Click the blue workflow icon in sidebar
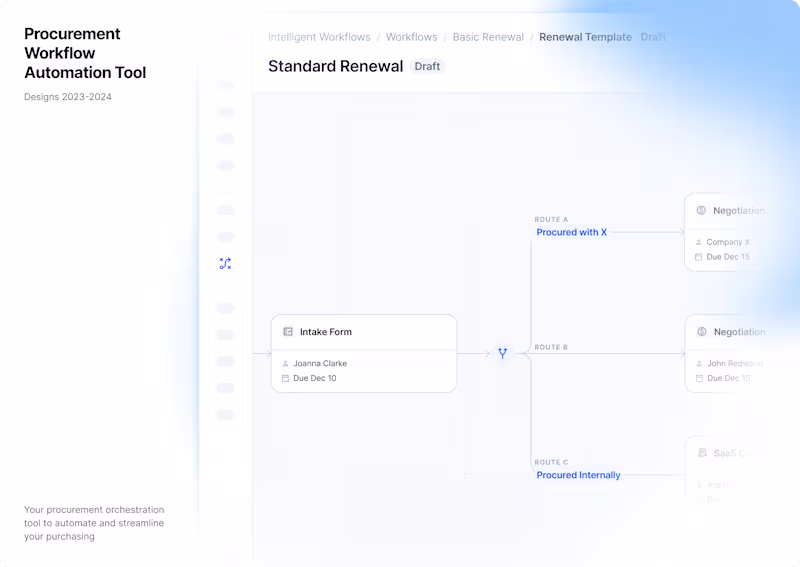 pyautogui.click(x=225, y=264)
